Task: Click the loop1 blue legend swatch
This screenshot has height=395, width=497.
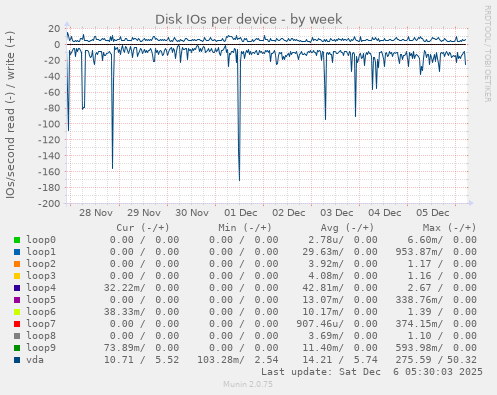Action: click(x=17, y=252)
